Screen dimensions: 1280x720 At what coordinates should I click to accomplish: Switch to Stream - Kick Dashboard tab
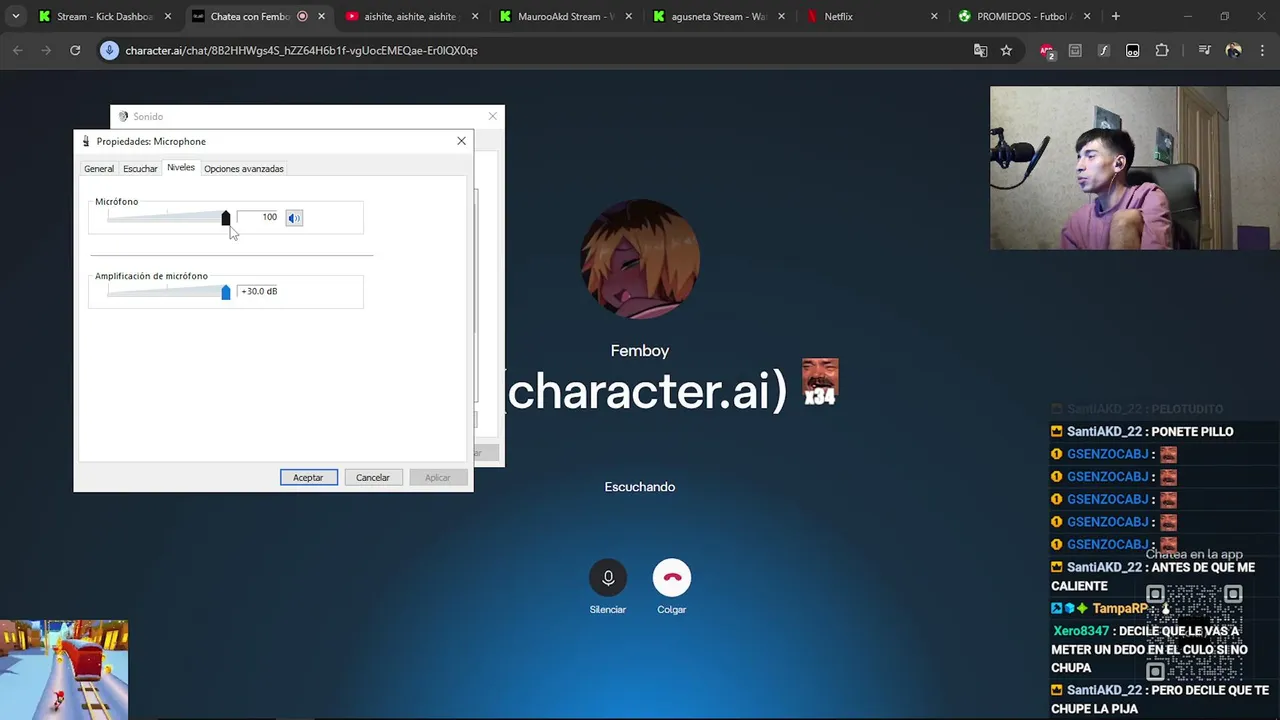coord(104,16)
